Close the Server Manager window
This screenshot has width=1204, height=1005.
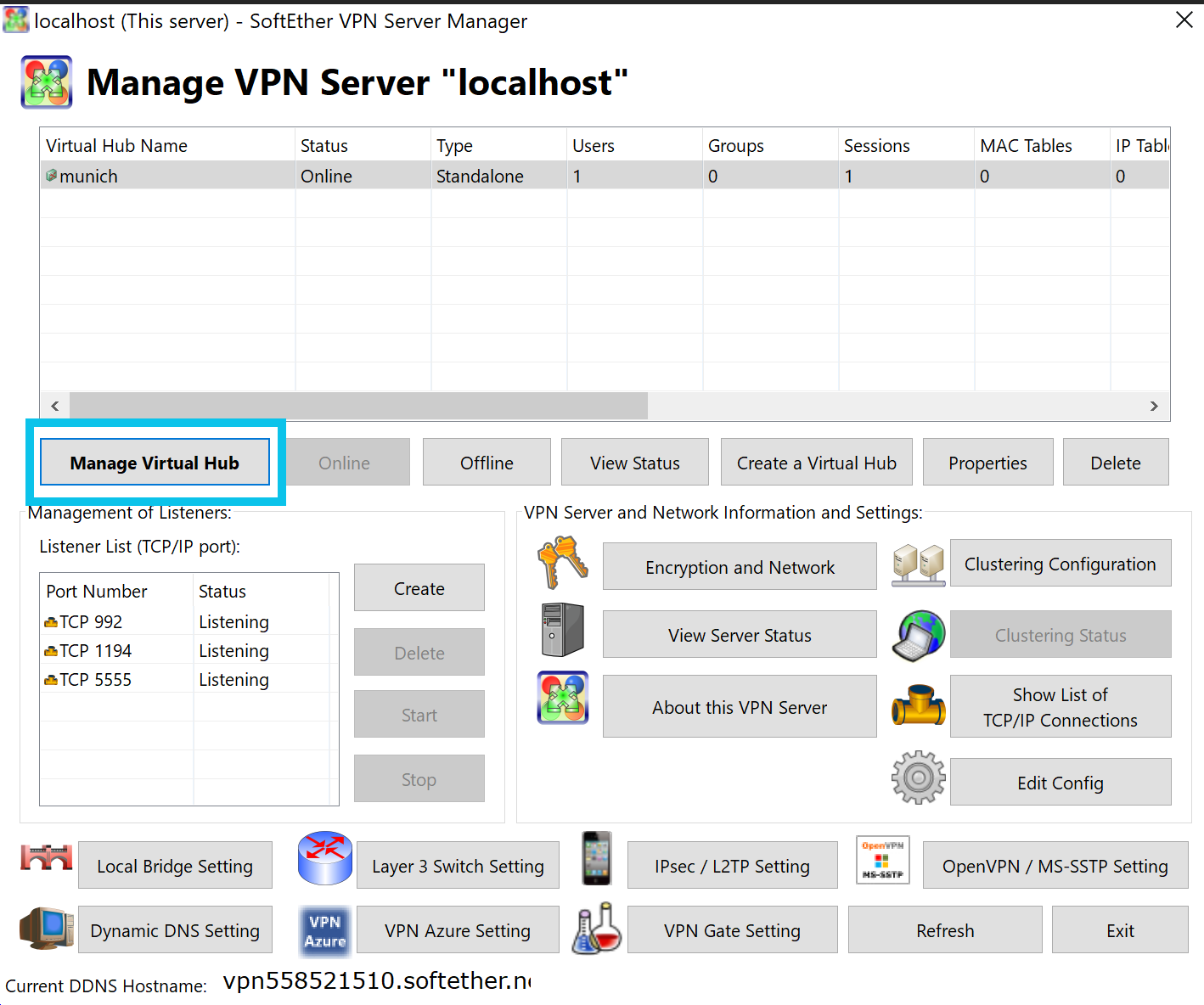click(1184, 20)
